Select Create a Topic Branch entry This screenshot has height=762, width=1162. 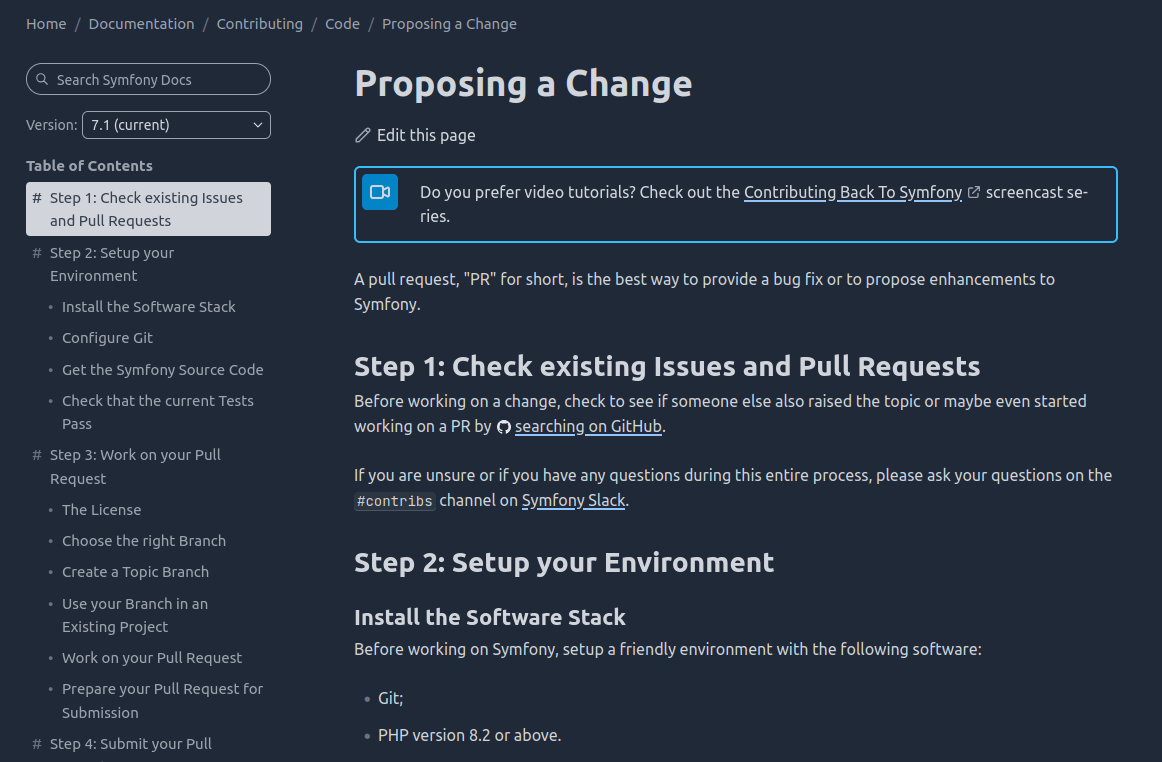click(136, 572)
